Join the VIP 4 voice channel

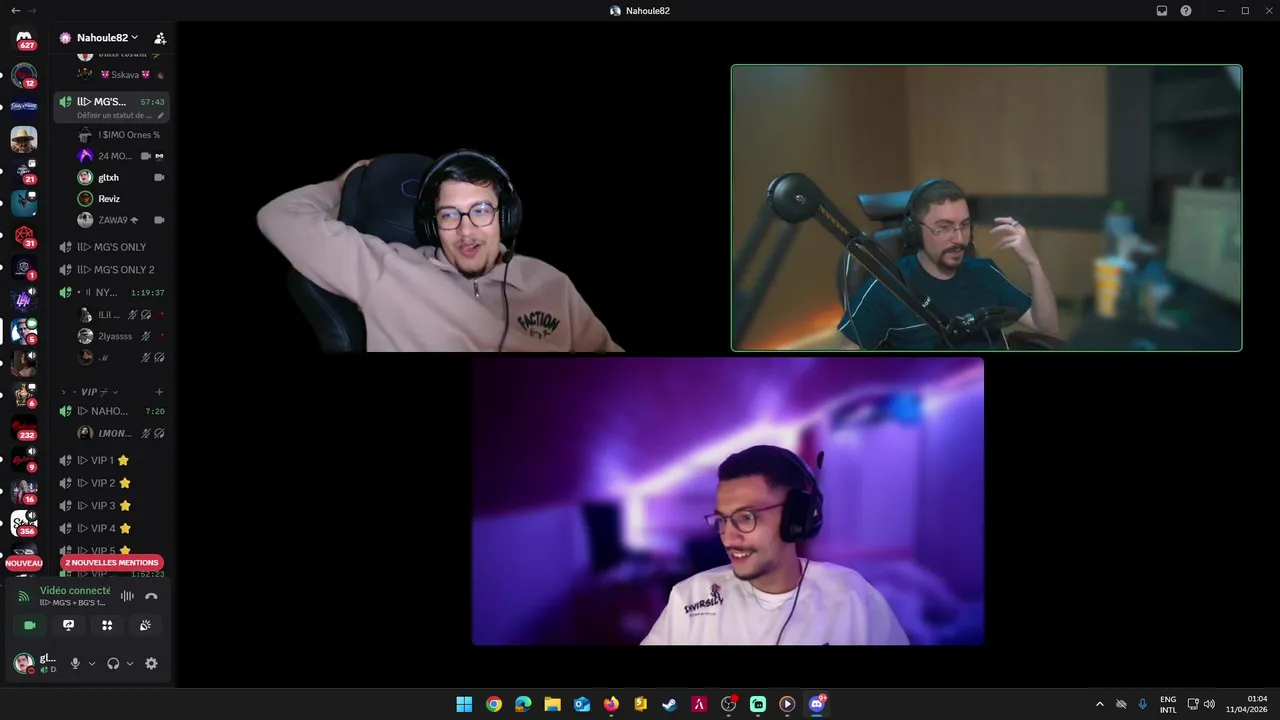click(111, 528)
